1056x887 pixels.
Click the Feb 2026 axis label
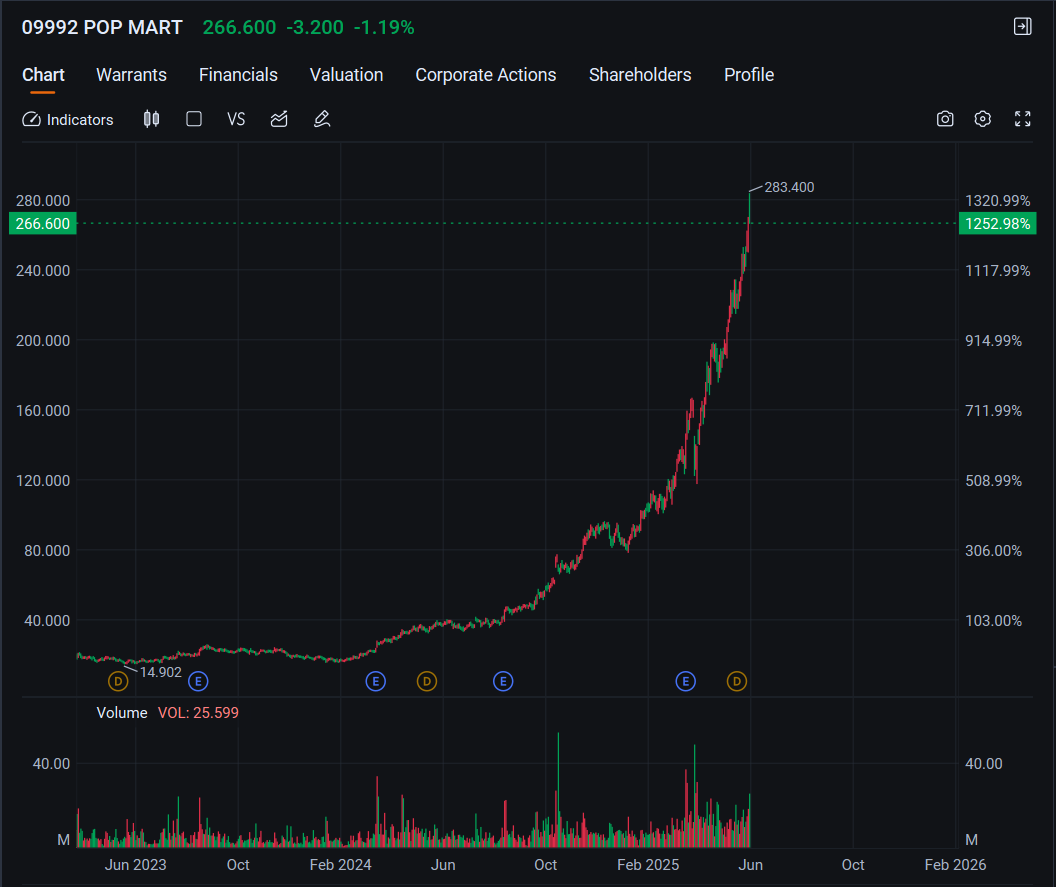click(955, 865)
